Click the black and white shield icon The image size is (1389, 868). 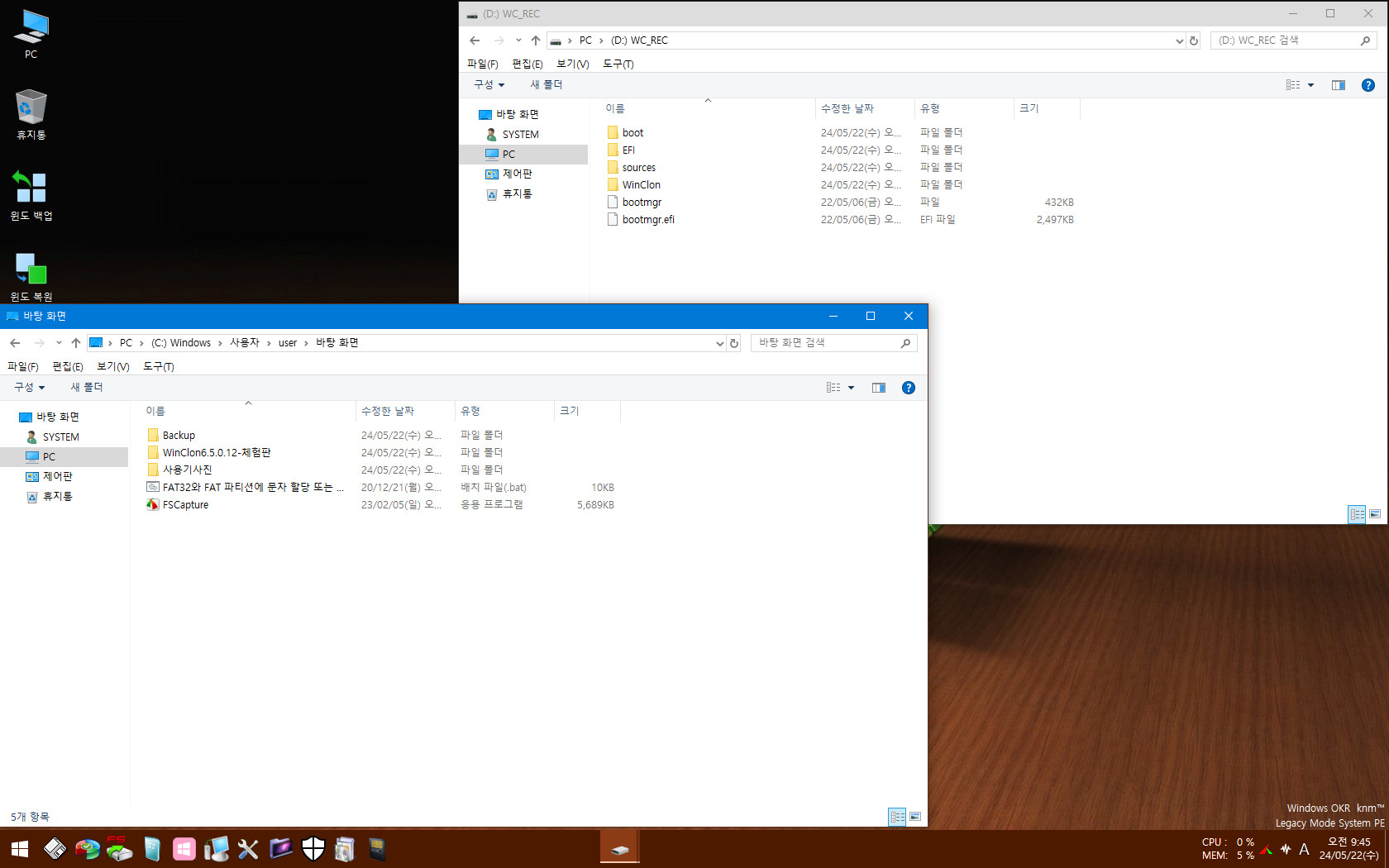point(313,849)
